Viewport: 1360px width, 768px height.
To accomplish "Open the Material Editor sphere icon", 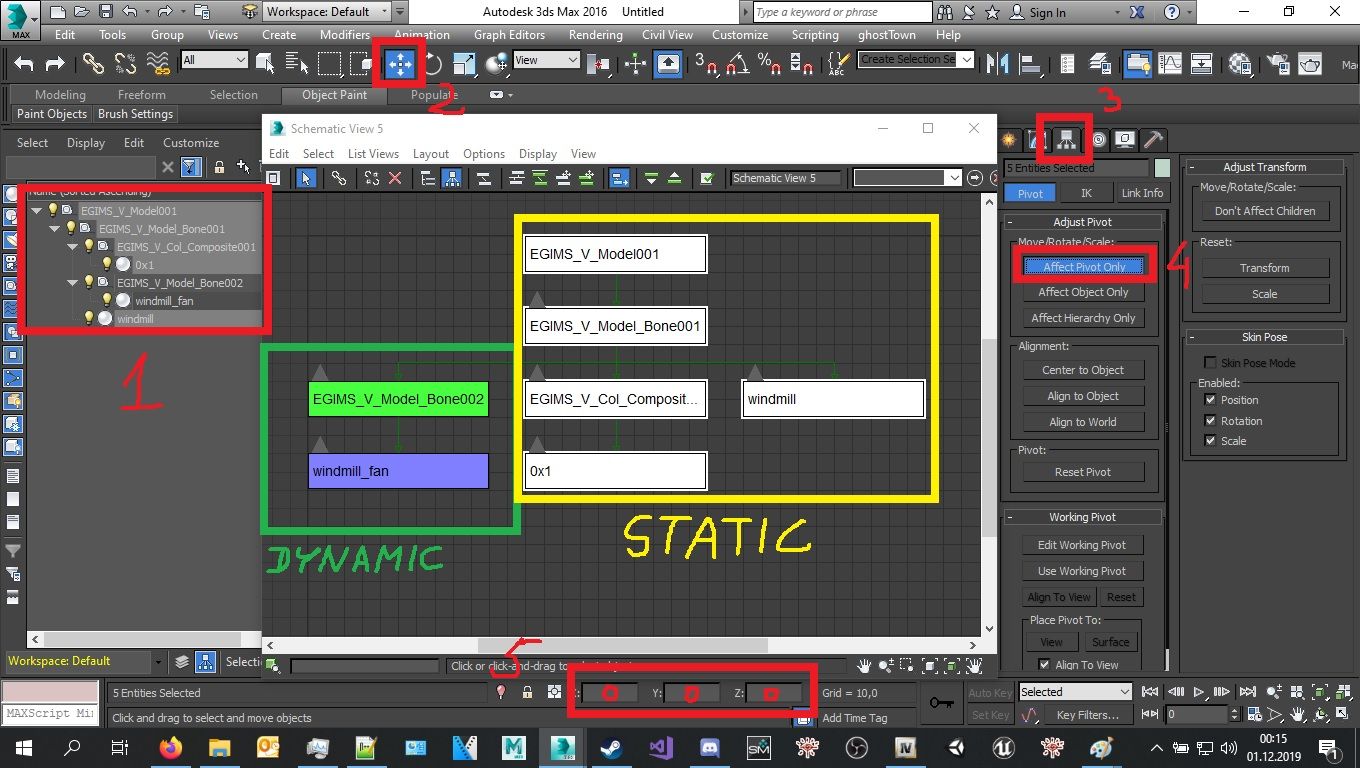I will click(x=1241, y=63).
